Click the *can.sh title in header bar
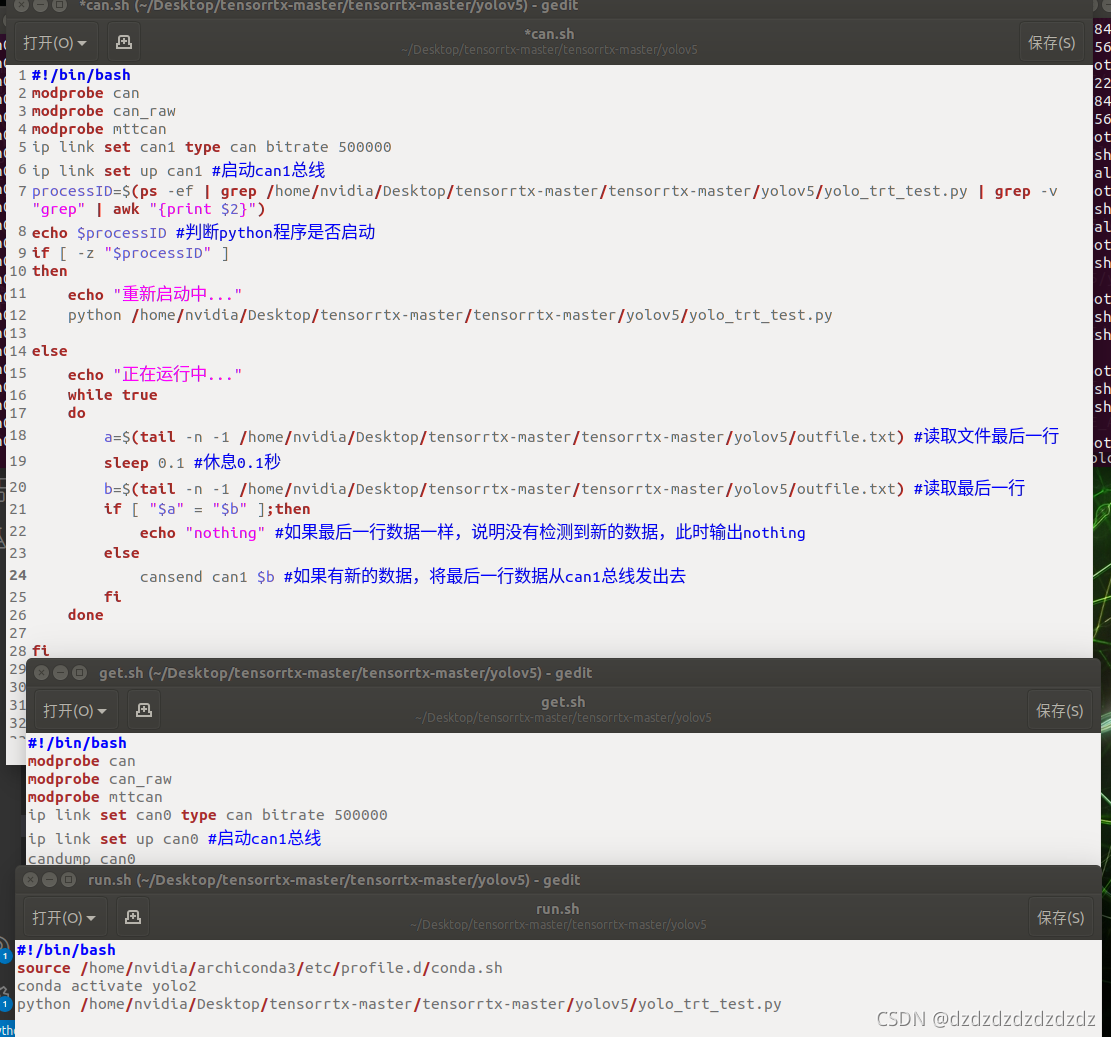1111x1037 pixels. 549,33
